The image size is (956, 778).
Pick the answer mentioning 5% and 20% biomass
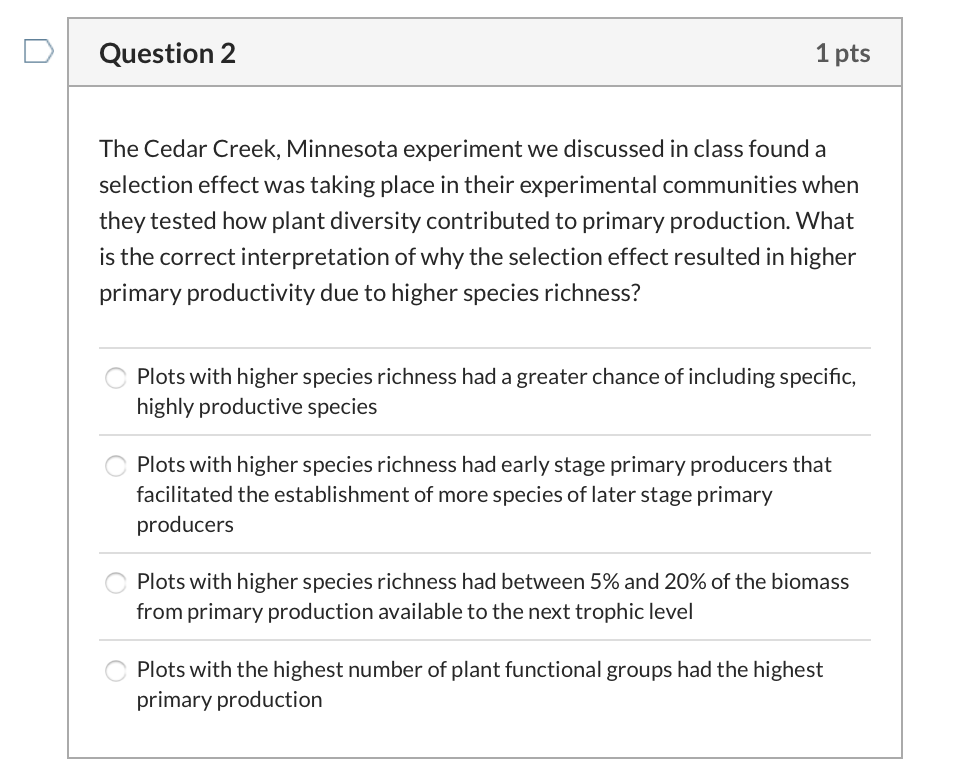tap(115, 583)
